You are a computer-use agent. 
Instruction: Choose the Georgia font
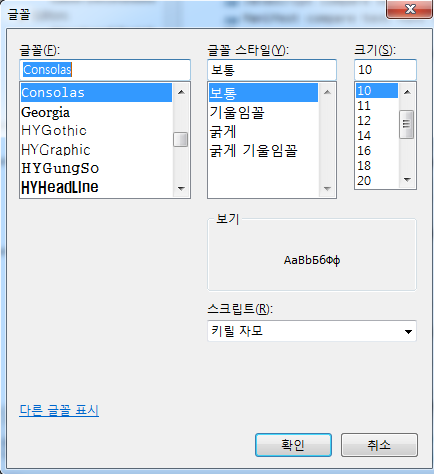[x=96, y=112]
